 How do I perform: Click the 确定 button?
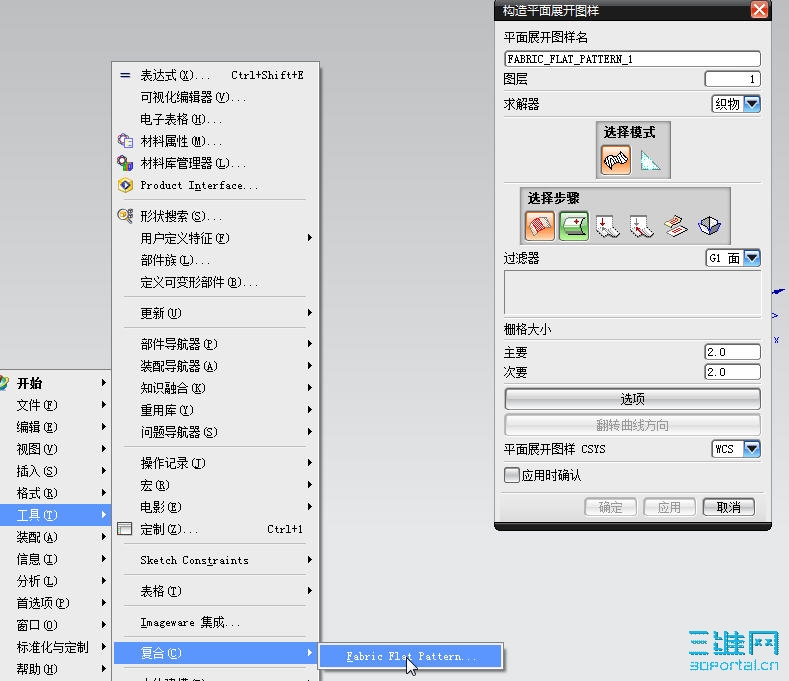[610, 507]
